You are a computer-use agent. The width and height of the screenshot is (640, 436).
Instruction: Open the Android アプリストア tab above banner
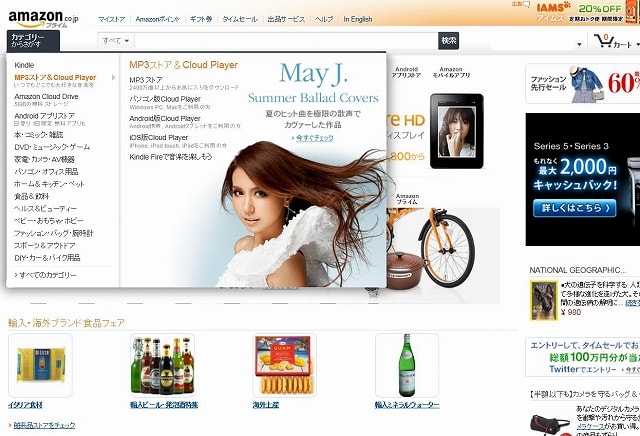[406, 72]
